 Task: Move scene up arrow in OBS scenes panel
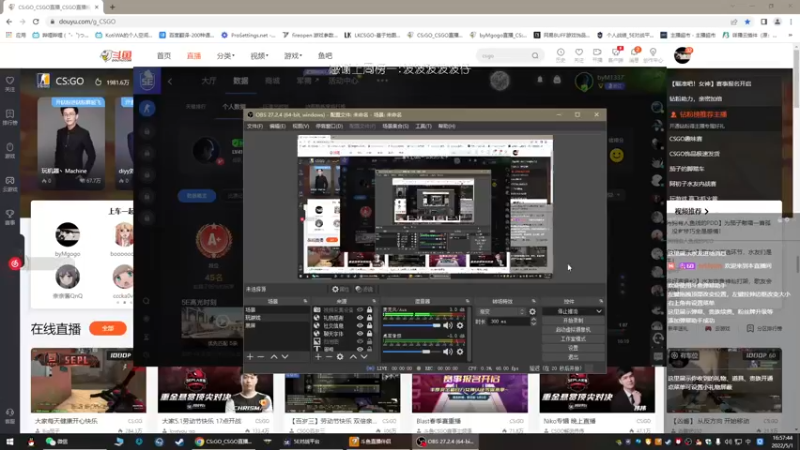tap(274, 357)
